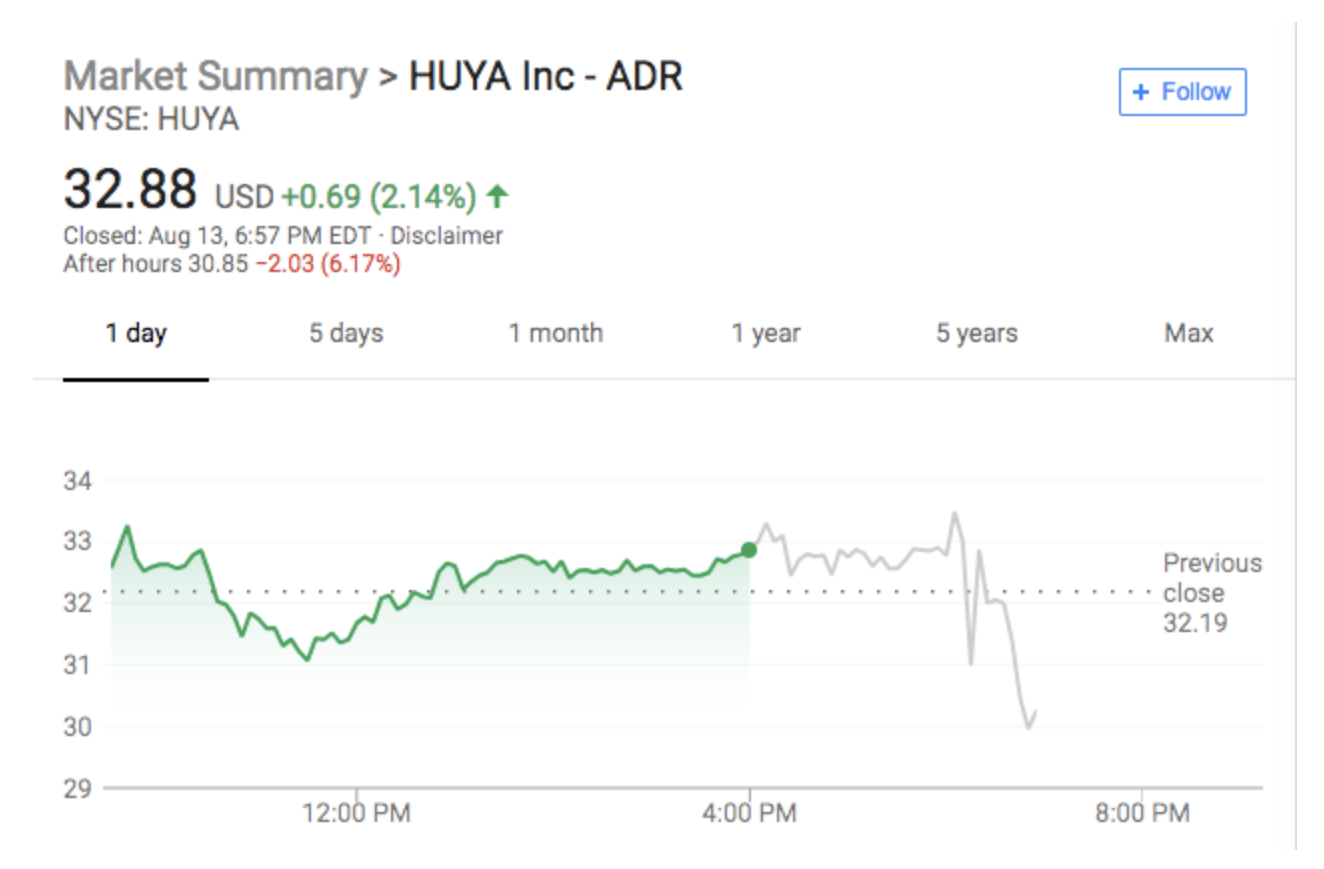Image resolution: width=1324 pixels, height=869 pixels.
Task: Select the 5 years tab
Action: click(976, 333)
